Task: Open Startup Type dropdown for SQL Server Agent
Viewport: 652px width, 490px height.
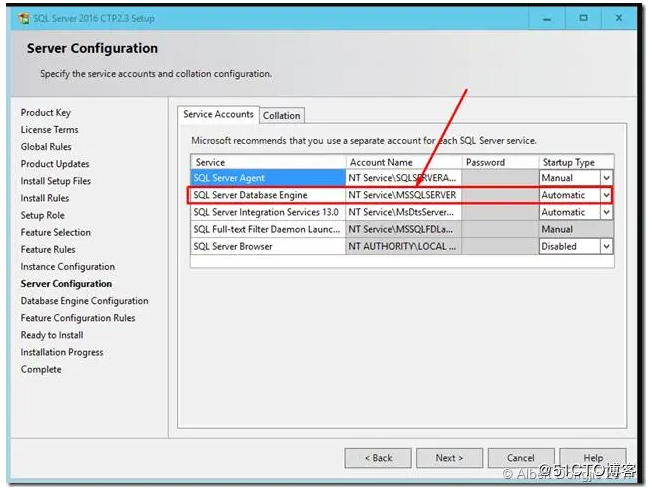Action: (x=606, y=178)
